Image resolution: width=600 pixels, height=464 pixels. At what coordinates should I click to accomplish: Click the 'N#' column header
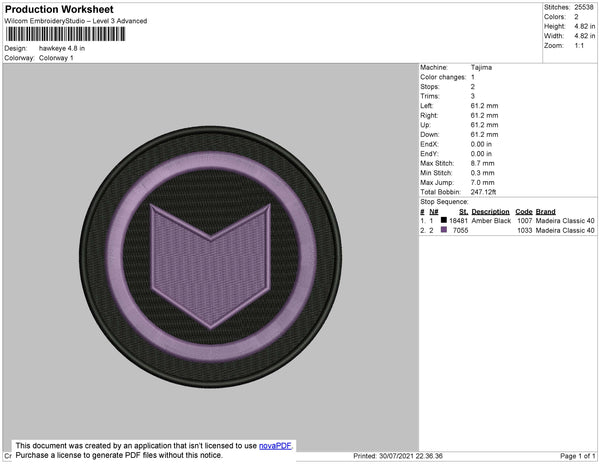[x=434, y=212]
